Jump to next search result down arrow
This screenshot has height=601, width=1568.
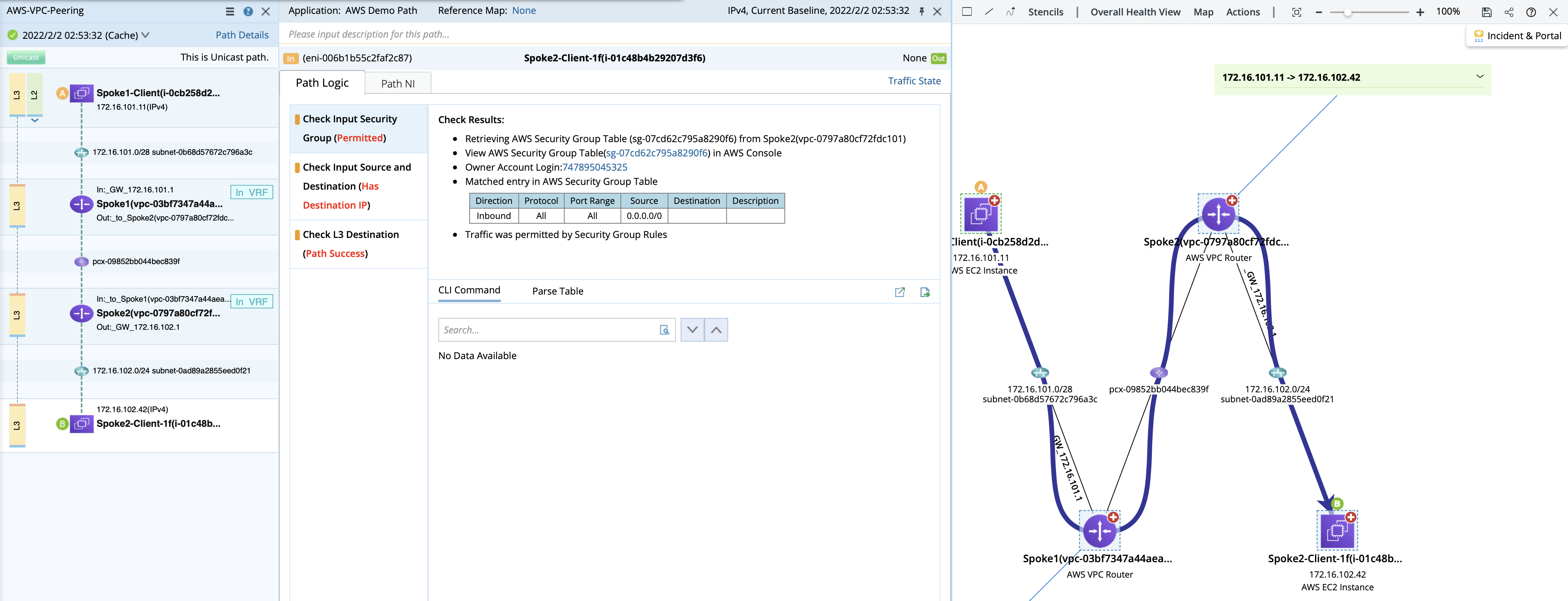pos(692,330)
